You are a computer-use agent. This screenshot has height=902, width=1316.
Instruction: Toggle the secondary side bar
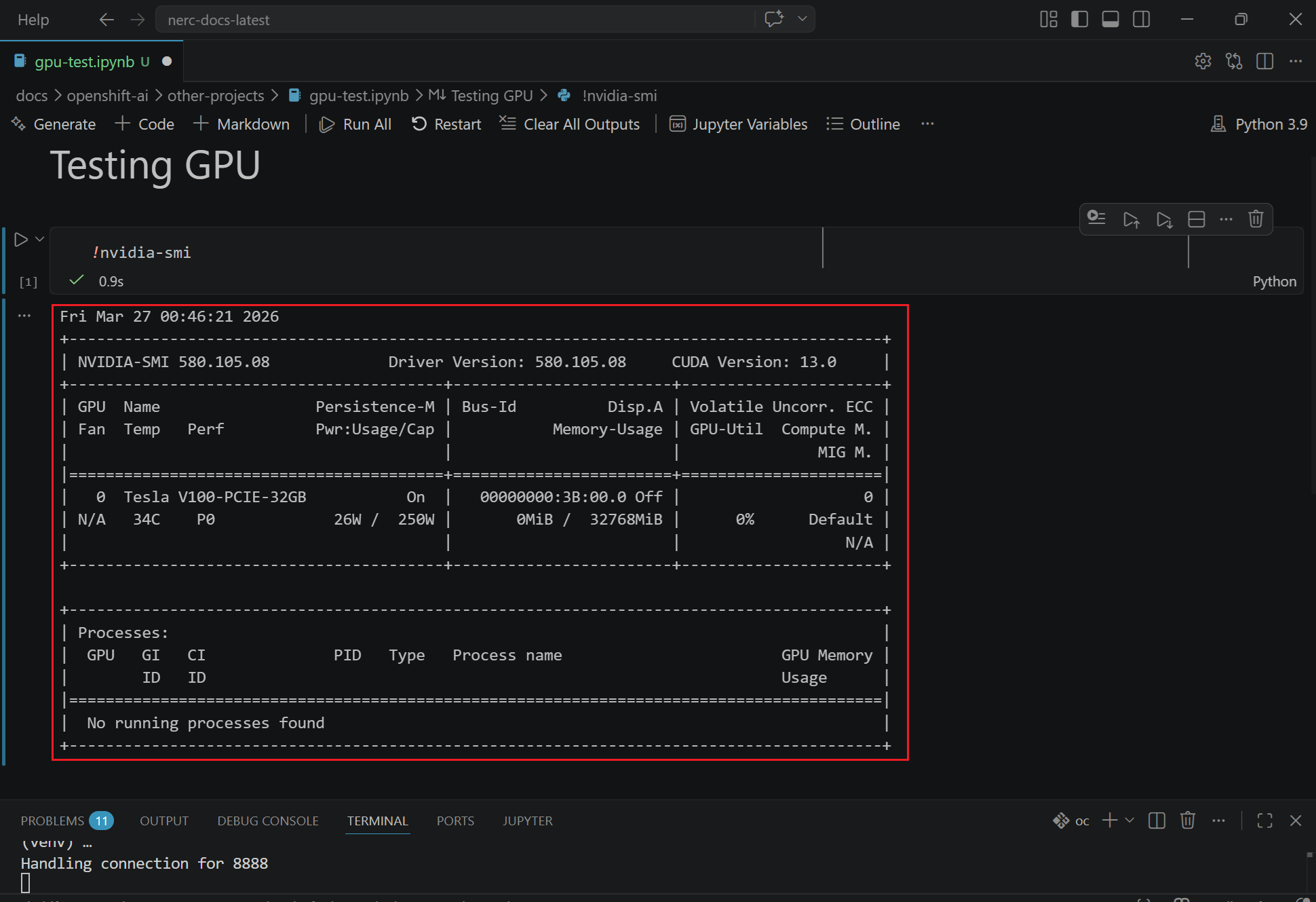pos(1142,19)
